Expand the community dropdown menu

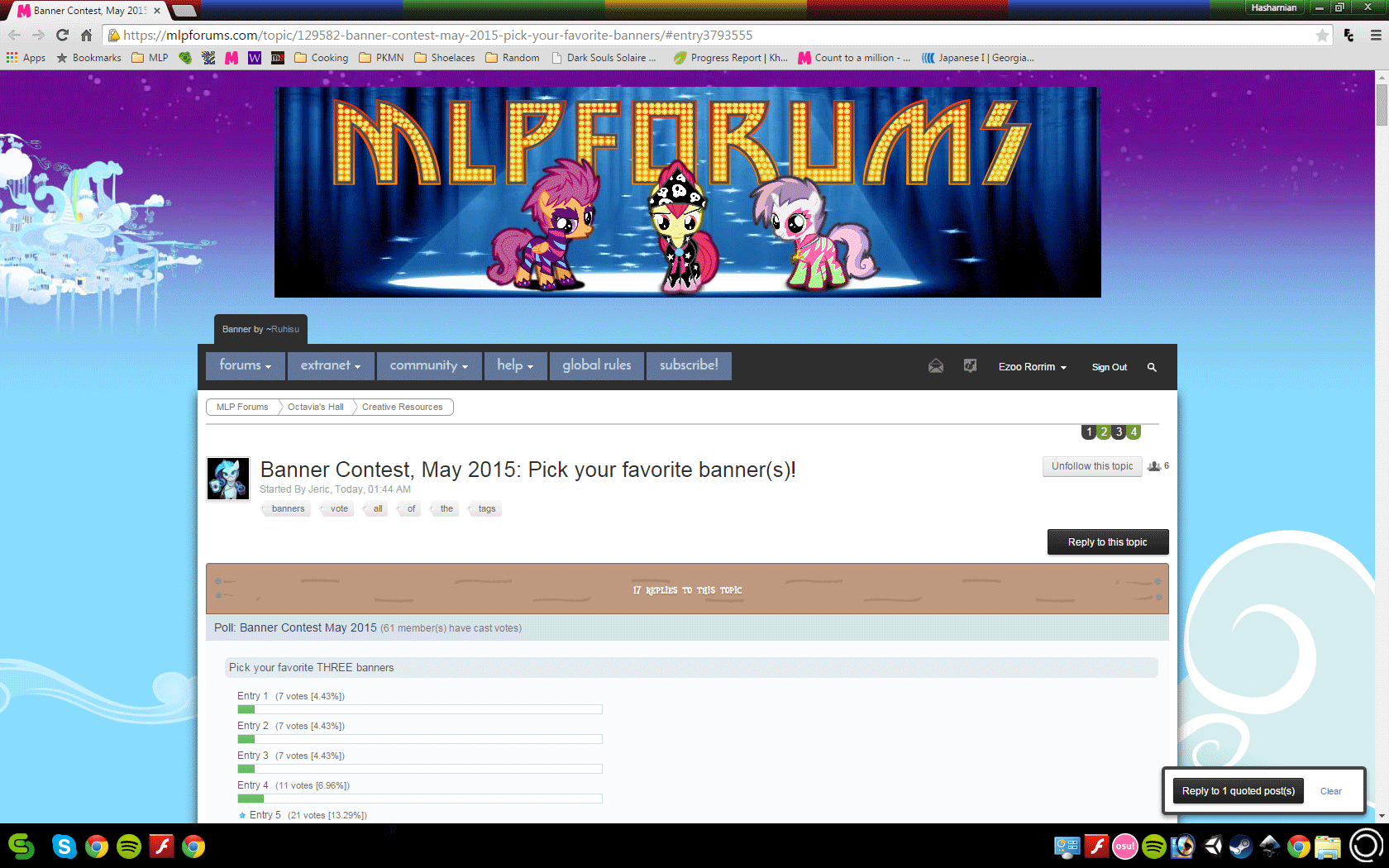tap(429, 365)
